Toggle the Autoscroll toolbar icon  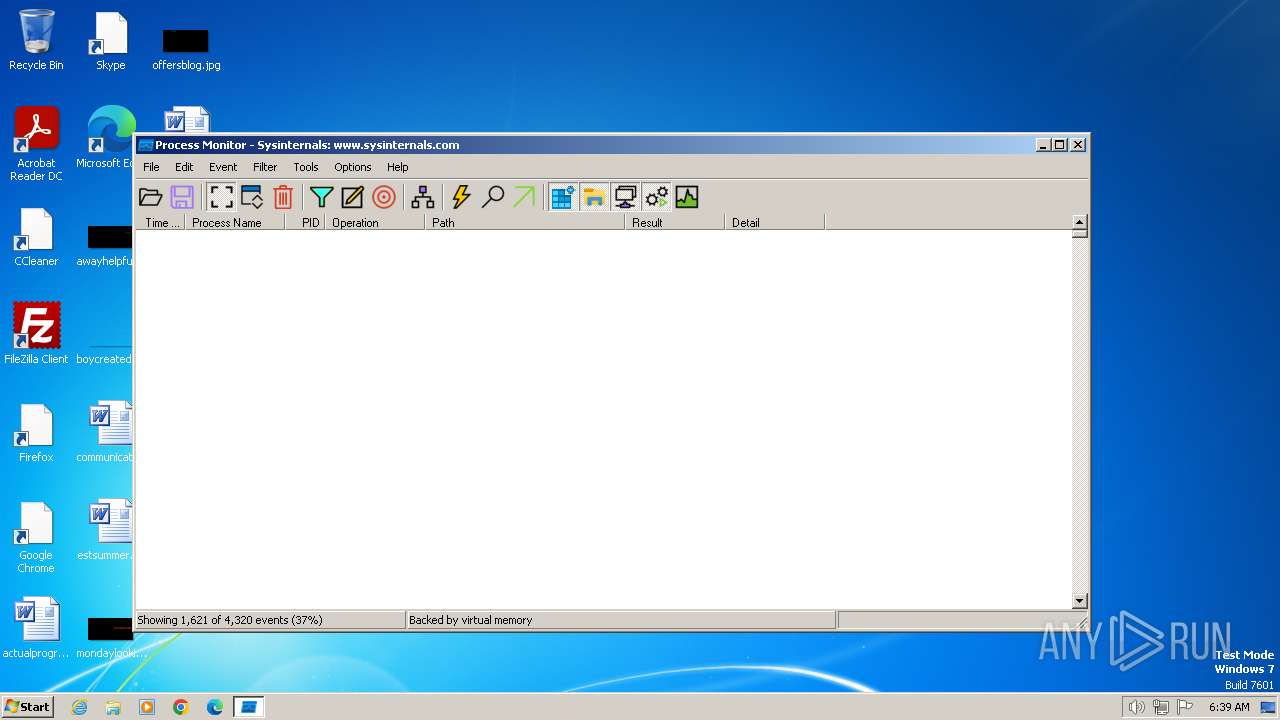[x=252, y=197]
